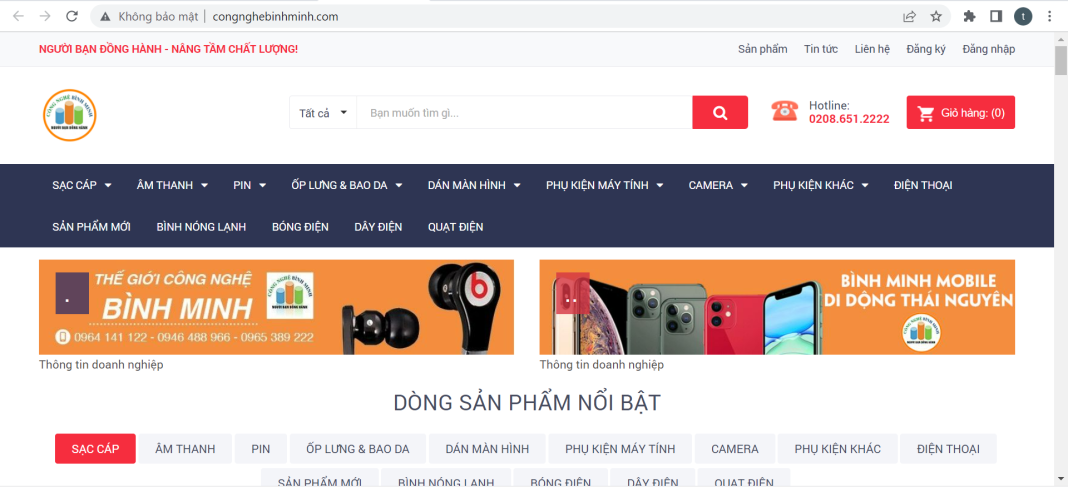Screen dimensions: 1068x487
Task: Bookmark this page with star icon
Action: (937, 16)
